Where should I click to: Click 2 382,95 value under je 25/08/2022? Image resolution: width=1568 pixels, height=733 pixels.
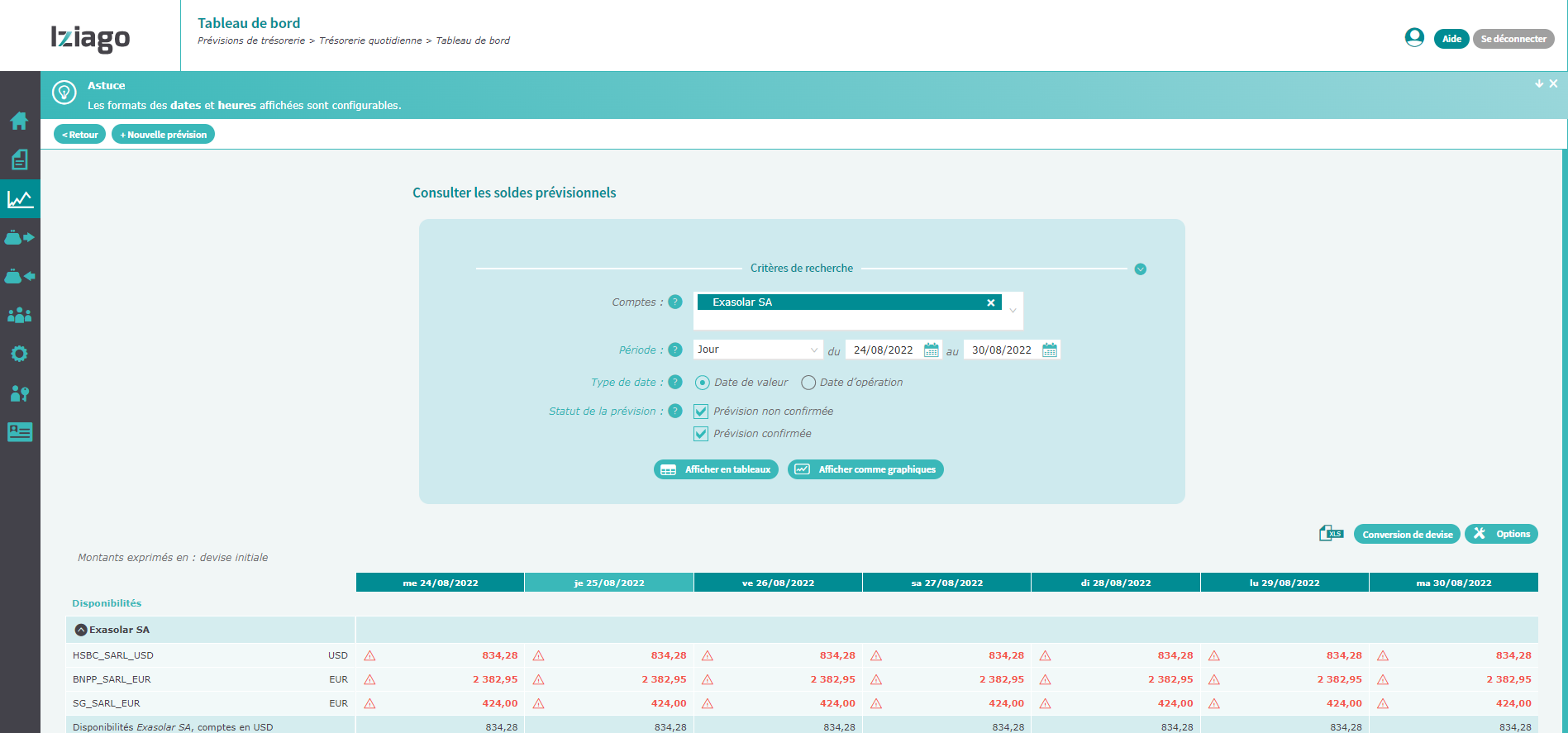coord(664,679)
